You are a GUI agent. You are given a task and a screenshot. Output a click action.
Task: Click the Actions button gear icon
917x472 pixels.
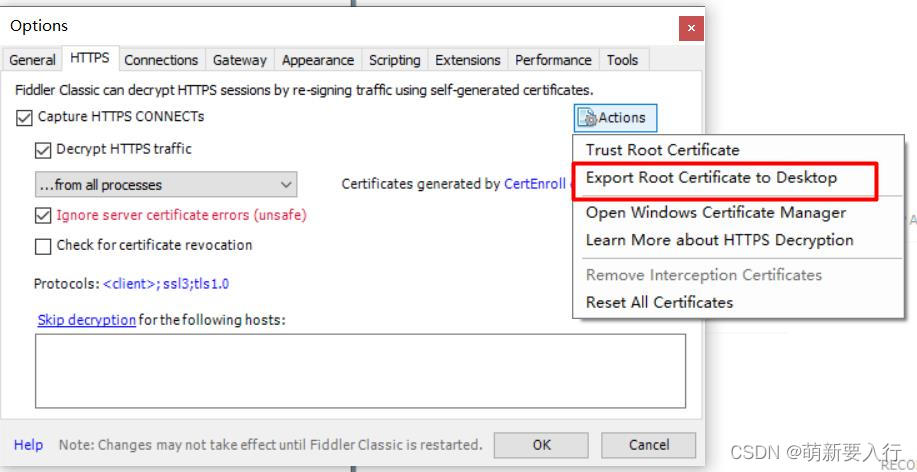click(589, 118)
